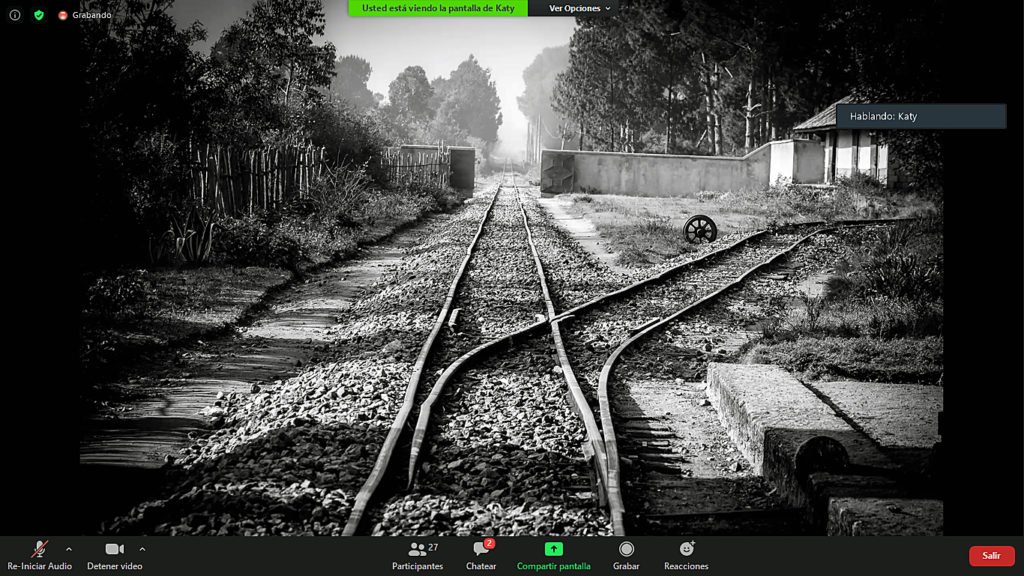Click the meeting information icon

15,15
